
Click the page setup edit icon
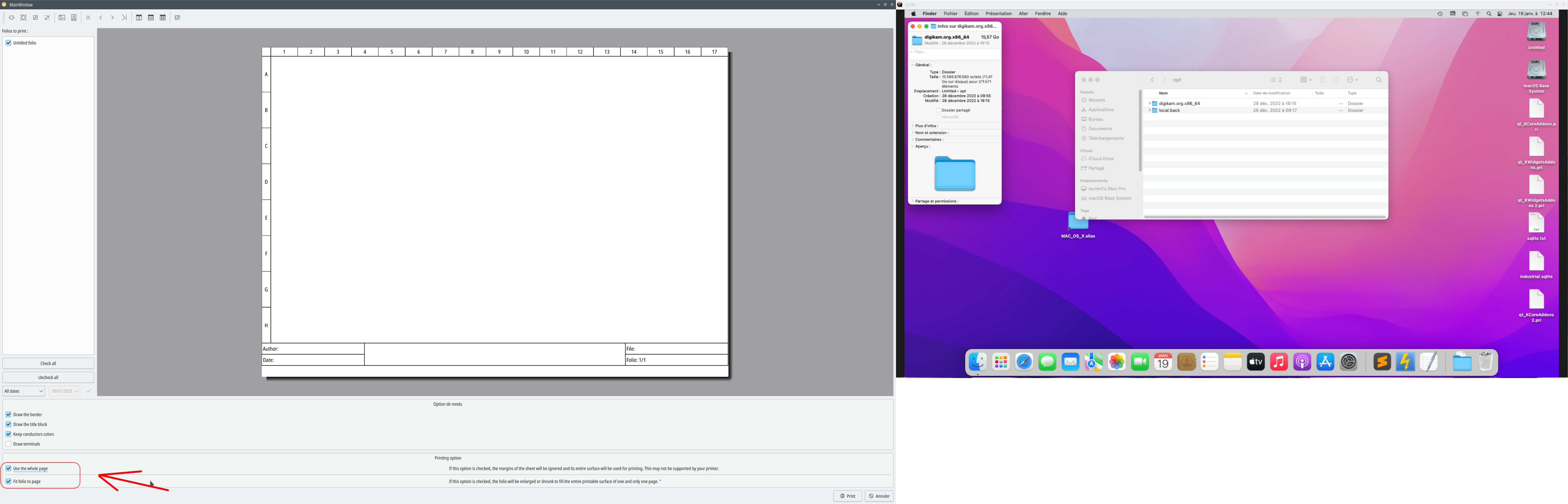(178, 18)
